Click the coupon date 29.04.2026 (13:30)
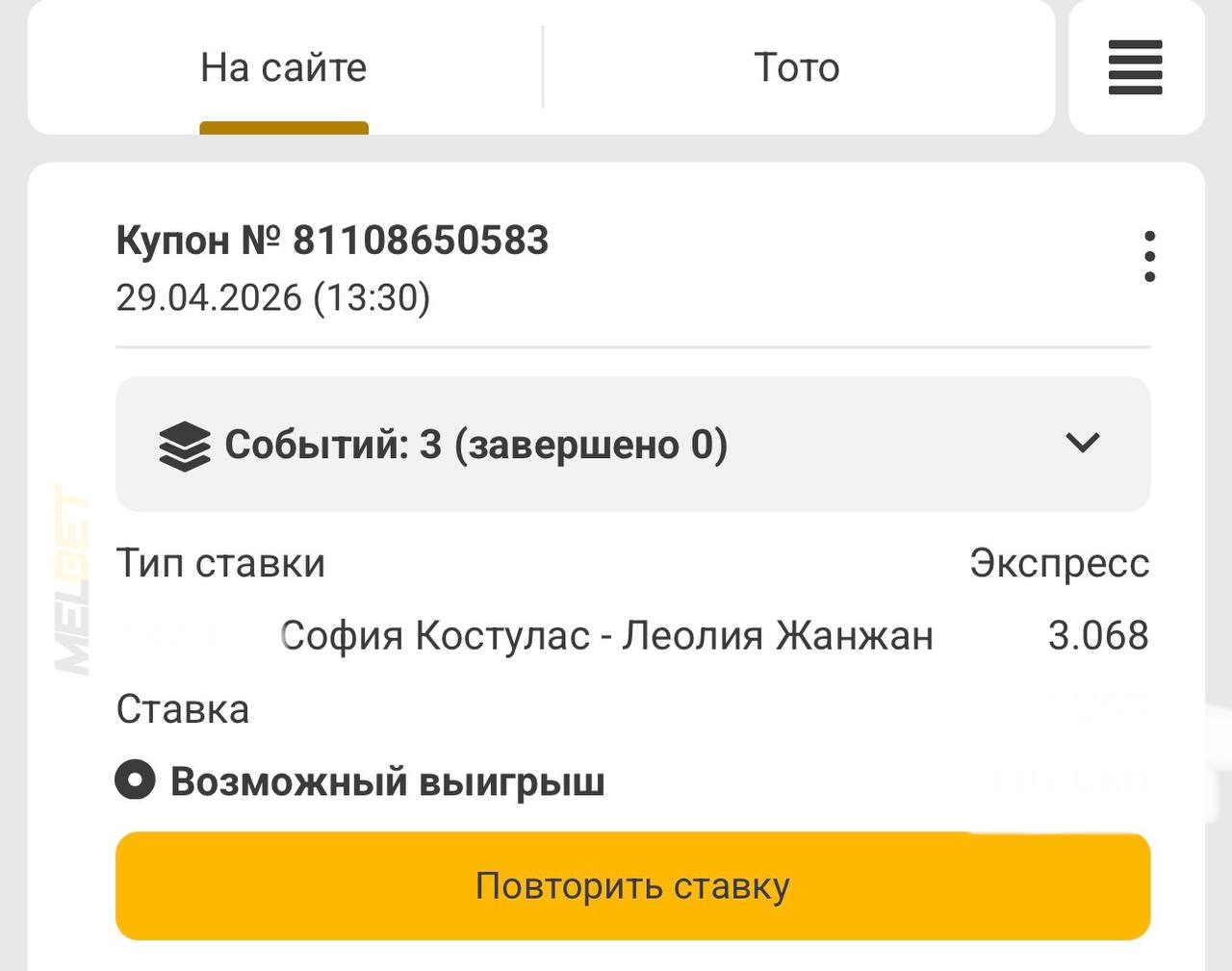Screen dimensions: 1232x971 coord(273,297)
